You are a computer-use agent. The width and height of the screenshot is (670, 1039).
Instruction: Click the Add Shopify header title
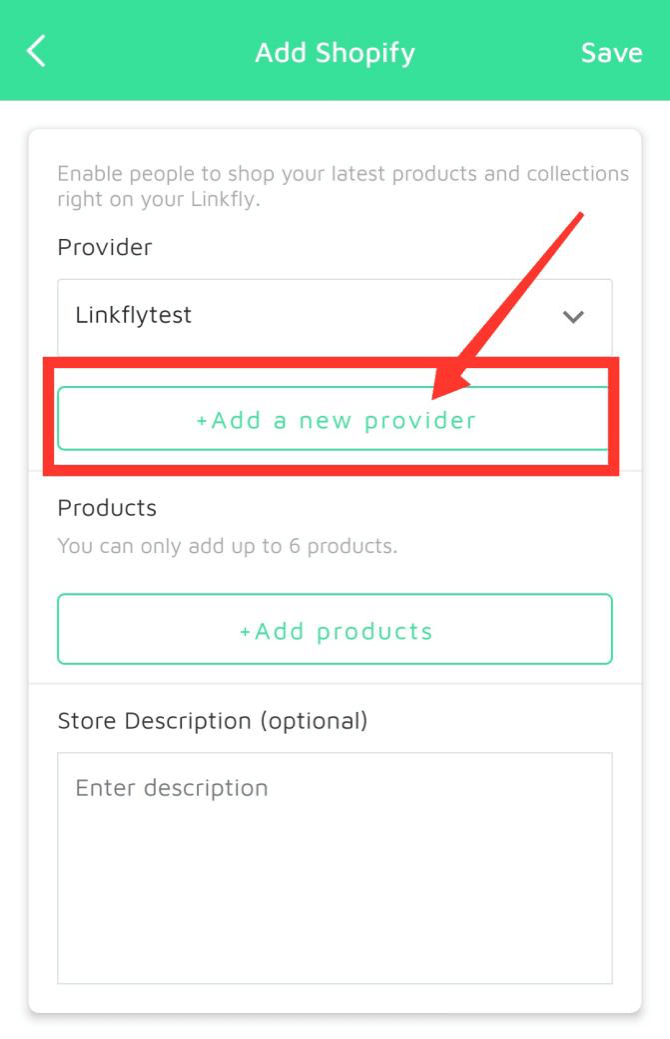pos(335,53)
